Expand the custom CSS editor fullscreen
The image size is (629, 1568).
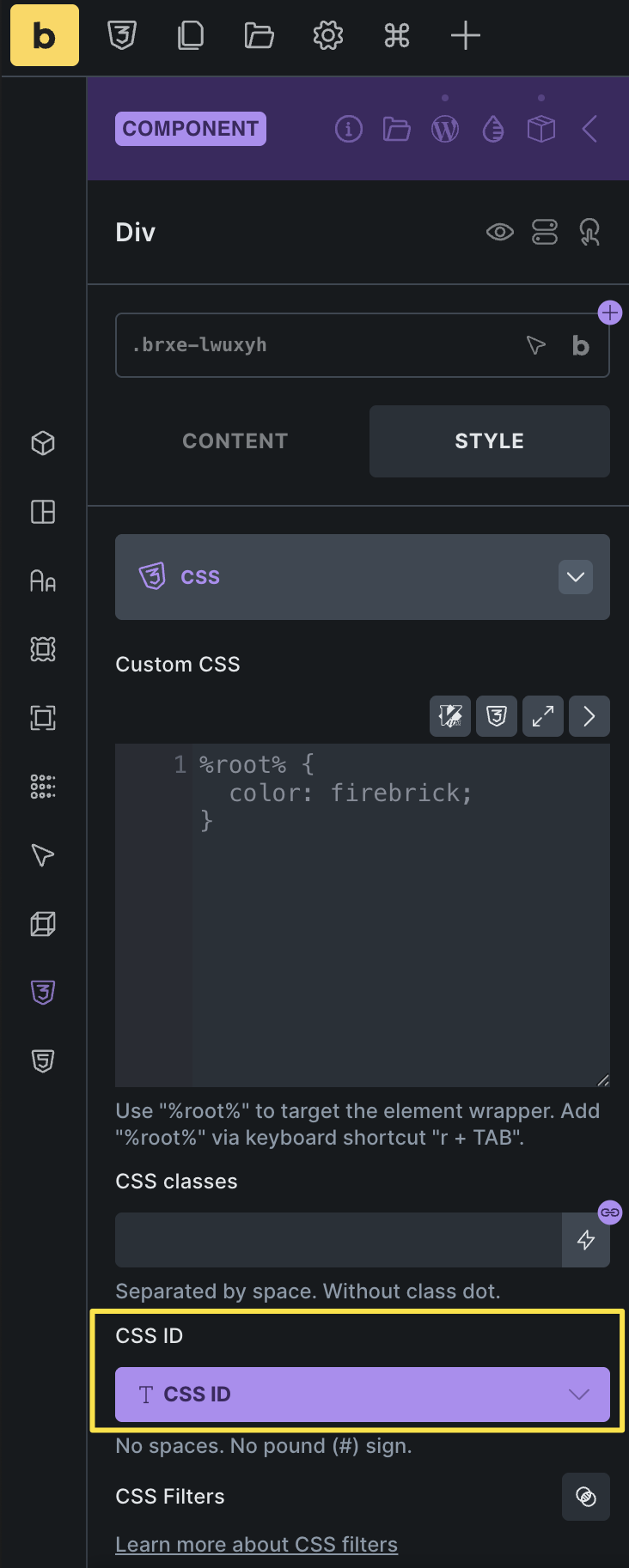[542, 716]
